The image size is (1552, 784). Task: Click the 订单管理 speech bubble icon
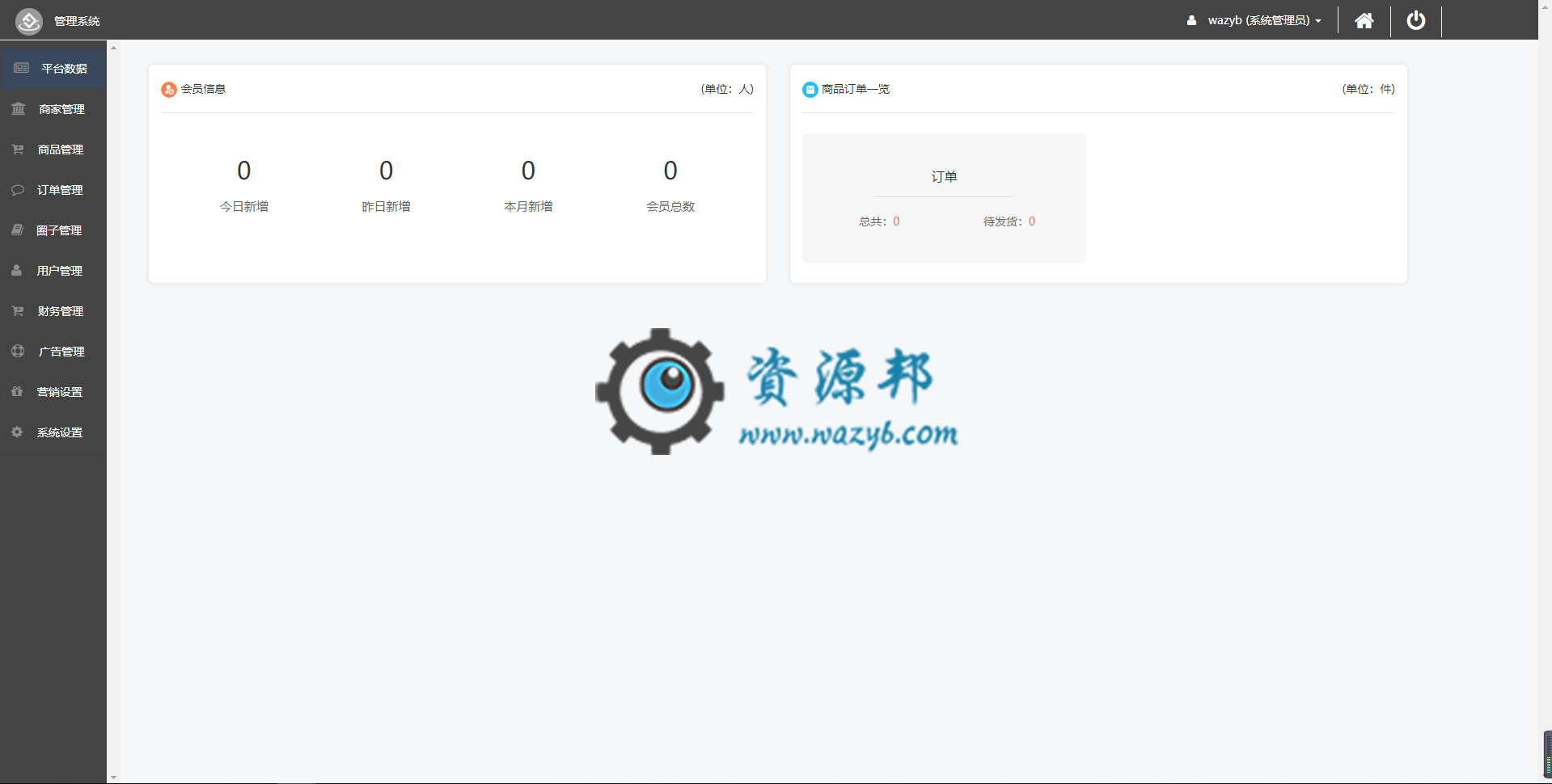[x=18, y=190]
